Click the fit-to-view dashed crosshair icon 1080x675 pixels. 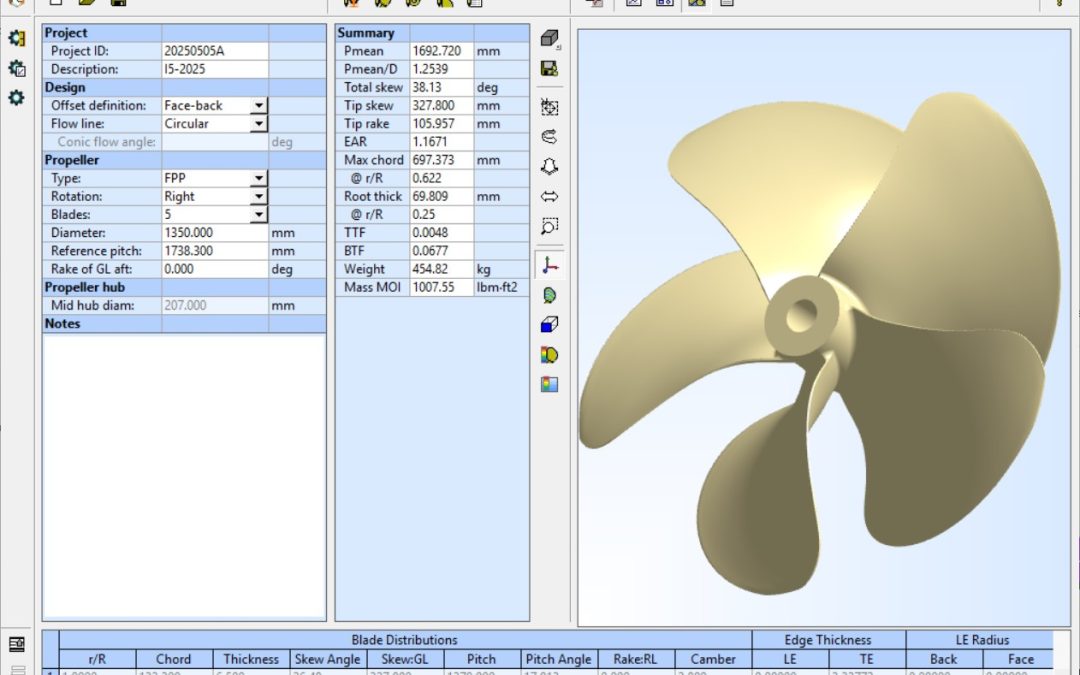click(549, 107)
